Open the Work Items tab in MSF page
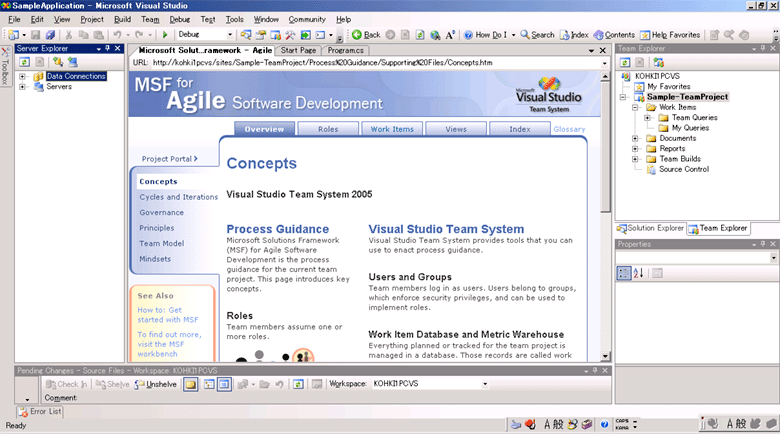This screenshot has height=434, width=780. (392, 129)
